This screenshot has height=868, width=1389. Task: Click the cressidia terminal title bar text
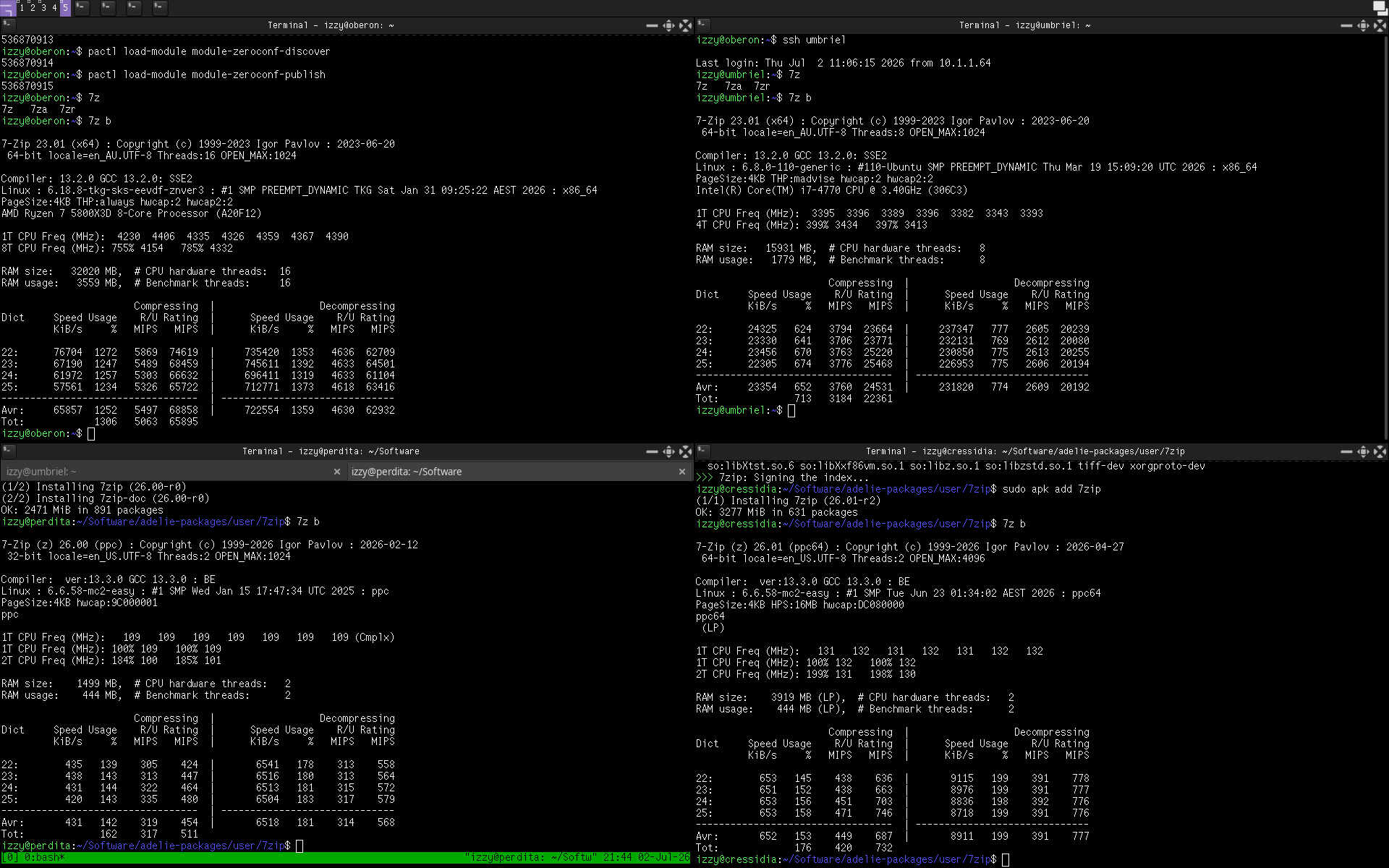click(x=1024, y=451)
